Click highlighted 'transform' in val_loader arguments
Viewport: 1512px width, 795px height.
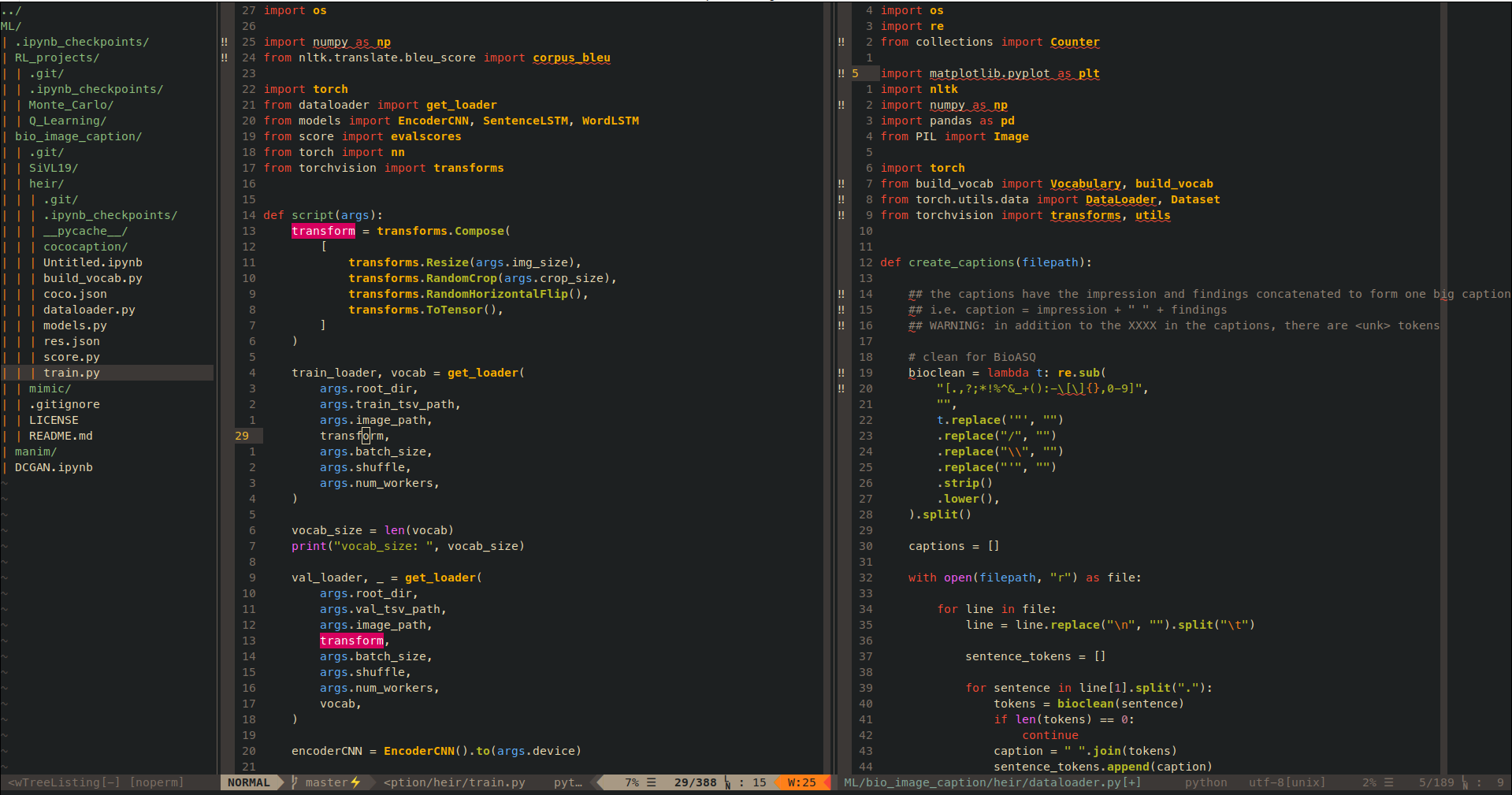click(x=351, y=641)
